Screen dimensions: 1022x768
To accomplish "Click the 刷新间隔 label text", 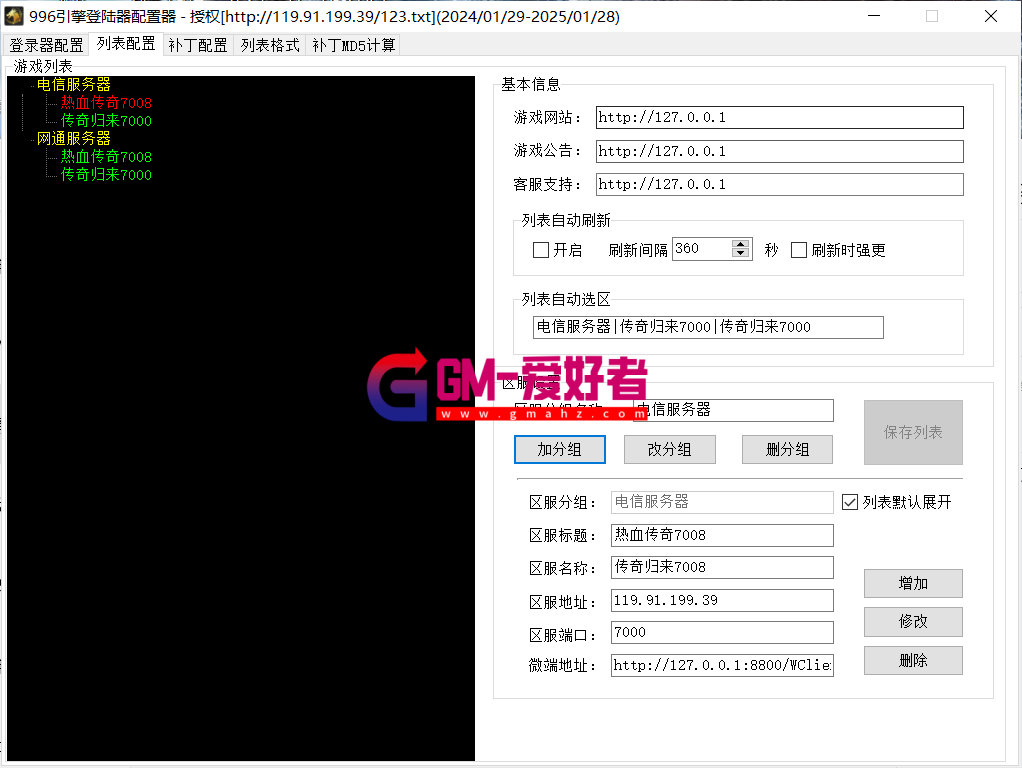I will click(x=638, y=251).
